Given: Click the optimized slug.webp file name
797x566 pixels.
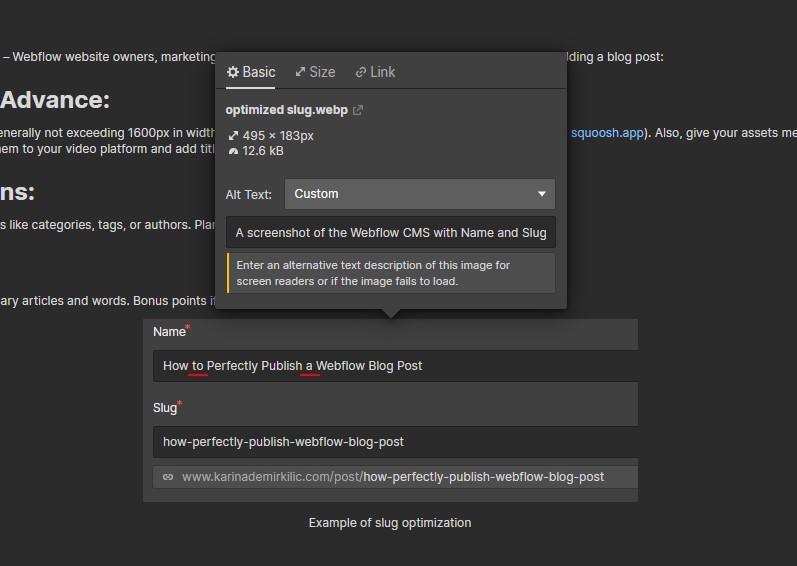Looking at the screenshot, I should [287, 110].
